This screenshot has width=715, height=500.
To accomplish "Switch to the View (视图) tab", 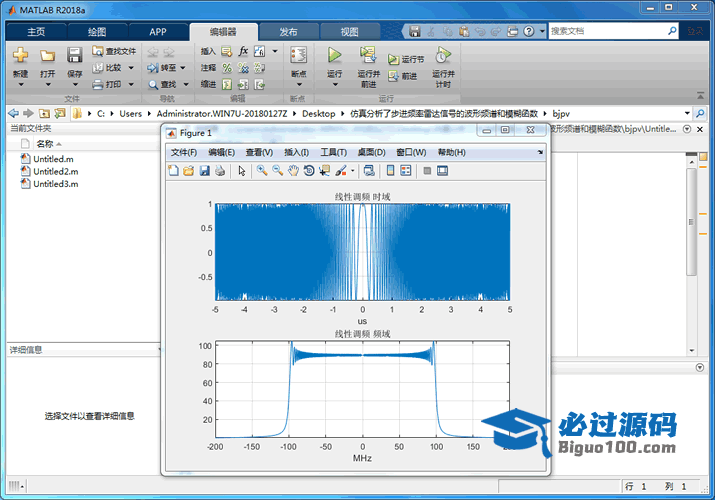I will (349, 32).
